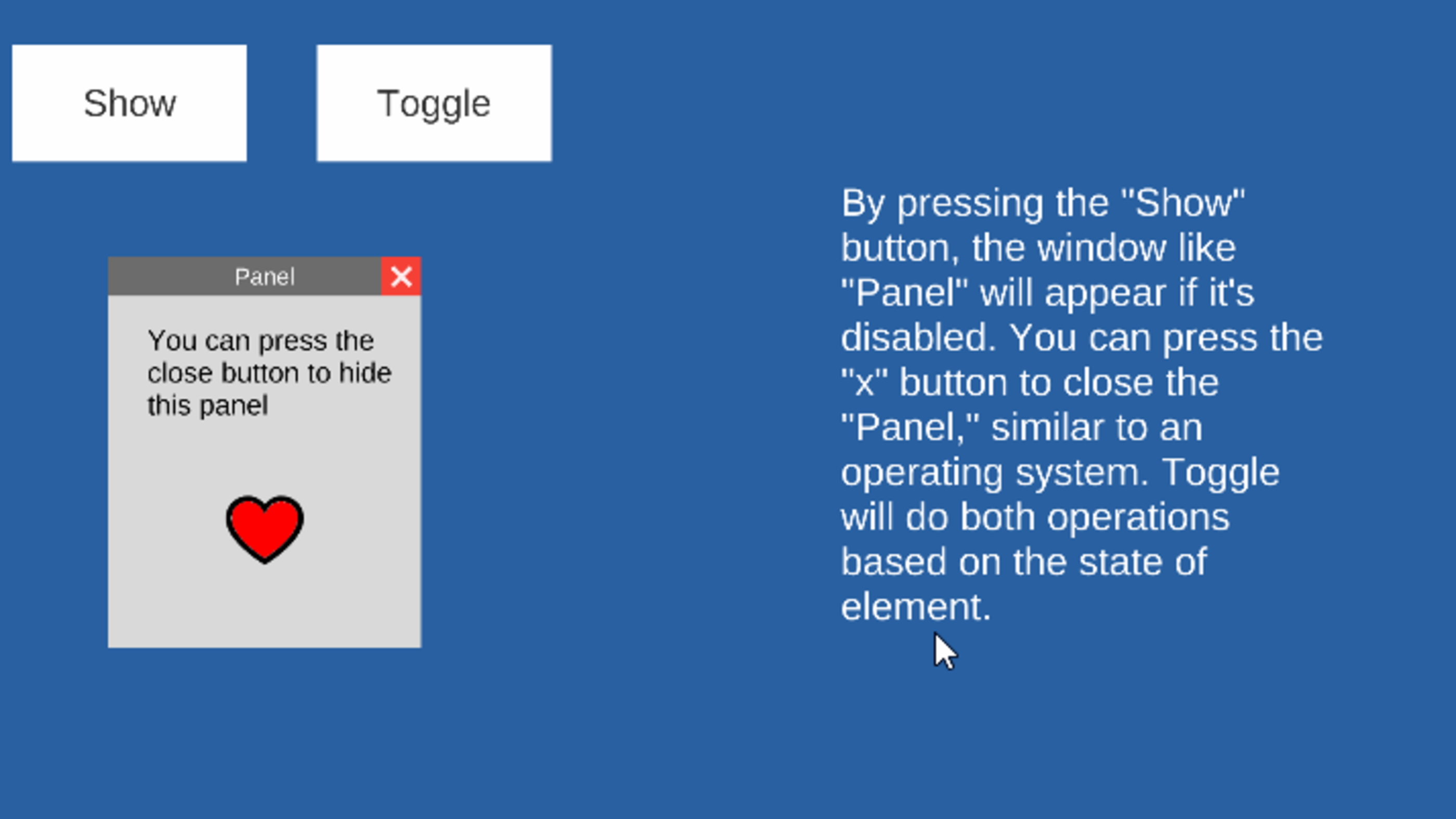Click the quoted "Show" word in the description

point(1182,203)
